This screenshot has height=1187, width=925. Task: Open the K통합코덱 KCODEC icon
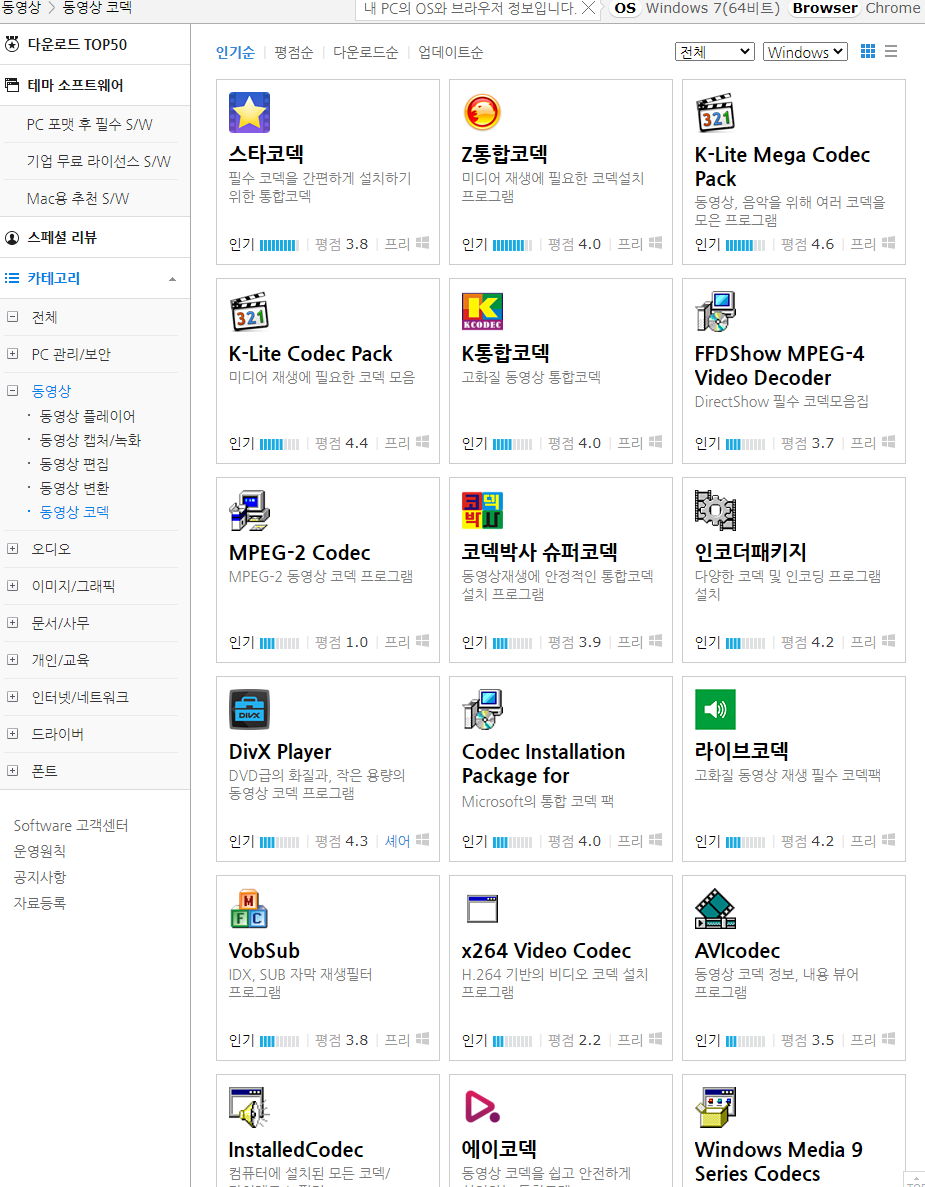[x=482, y=311]
